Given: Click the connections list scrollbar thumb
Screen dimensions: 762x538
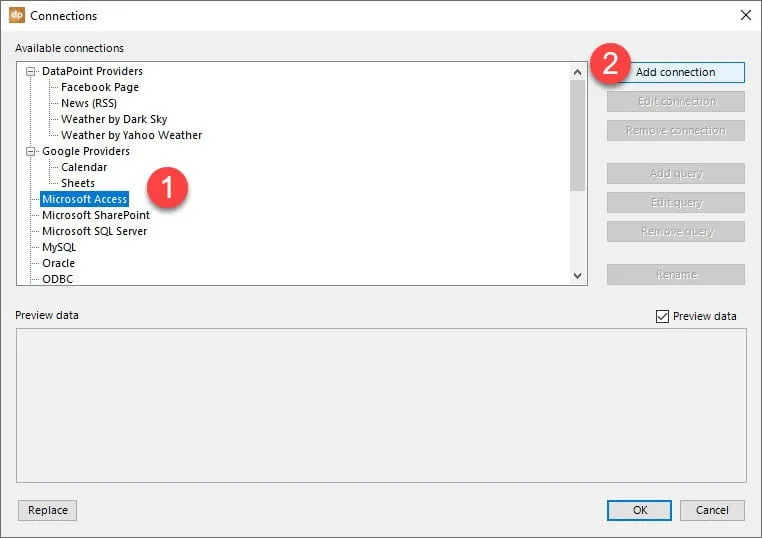Looking at the screenshot, I should point(577,136).
